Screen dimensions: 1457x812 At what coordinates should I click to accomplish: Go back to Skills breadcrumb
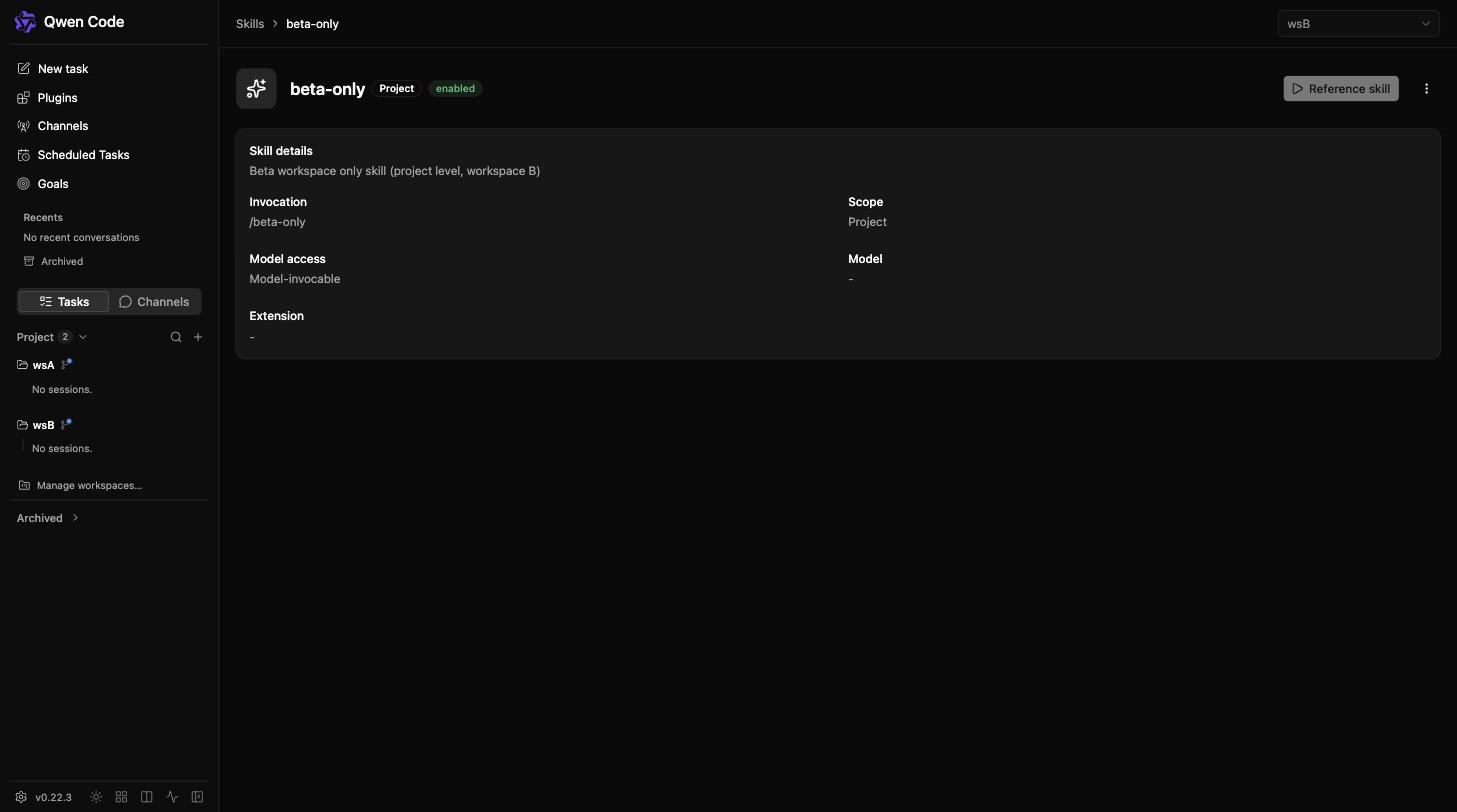coord(250,24)
